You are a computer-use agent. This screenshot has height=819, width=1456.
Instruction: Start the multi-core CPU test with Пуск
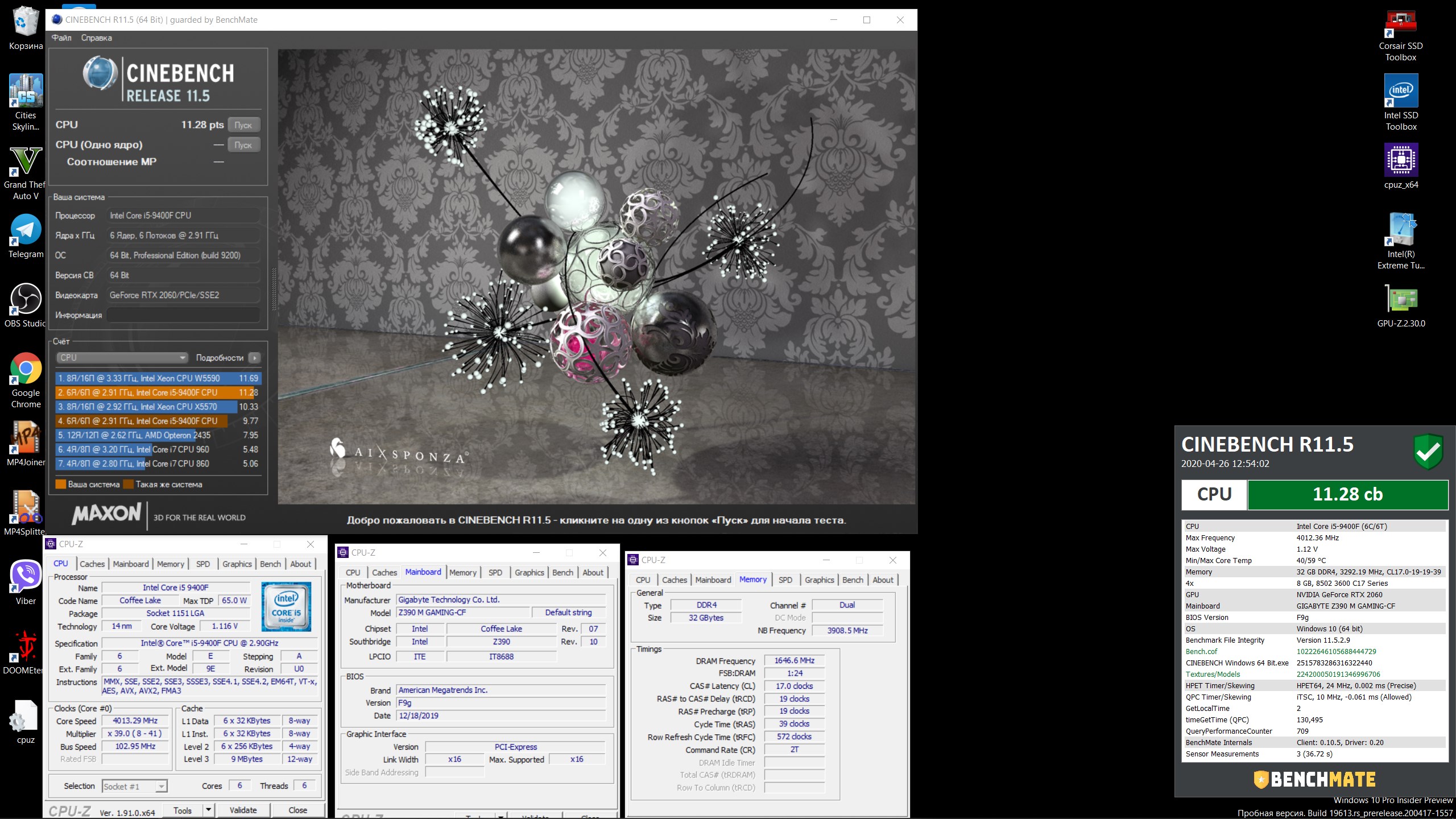pos(243,125)
